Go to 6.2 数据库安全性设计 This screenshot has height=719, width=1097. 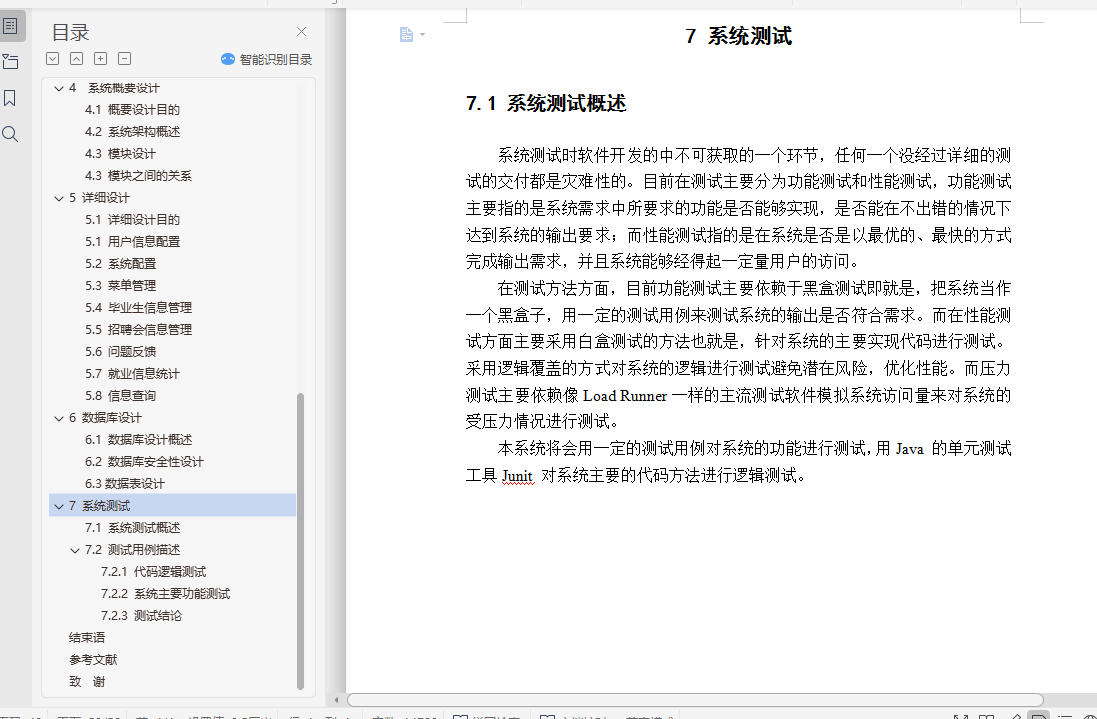(144, 462)
